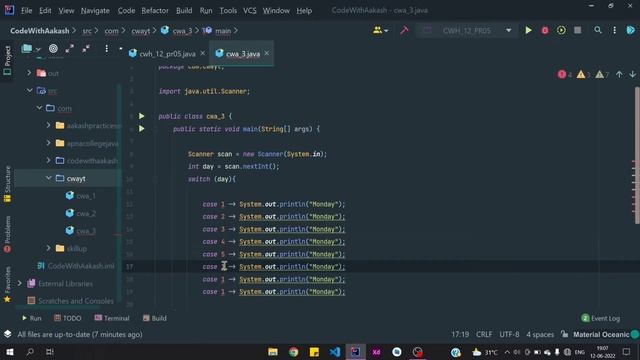The image size is (640, 360).
Task: Start debugging with the red bug icon
Action: (x=544, y=30)
